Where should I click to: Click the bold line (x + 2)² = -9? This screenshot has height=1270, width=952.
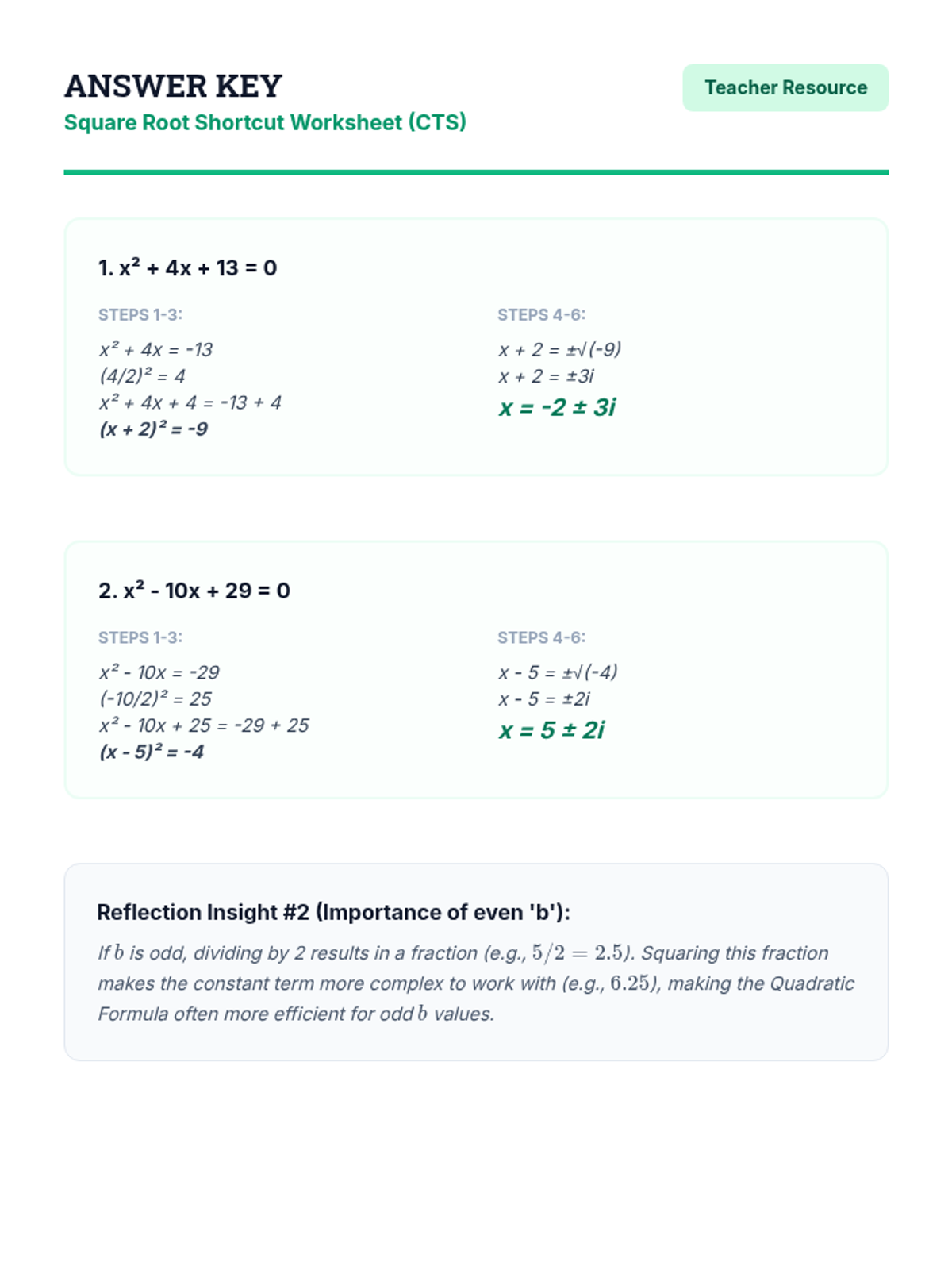tap(154, 429)
